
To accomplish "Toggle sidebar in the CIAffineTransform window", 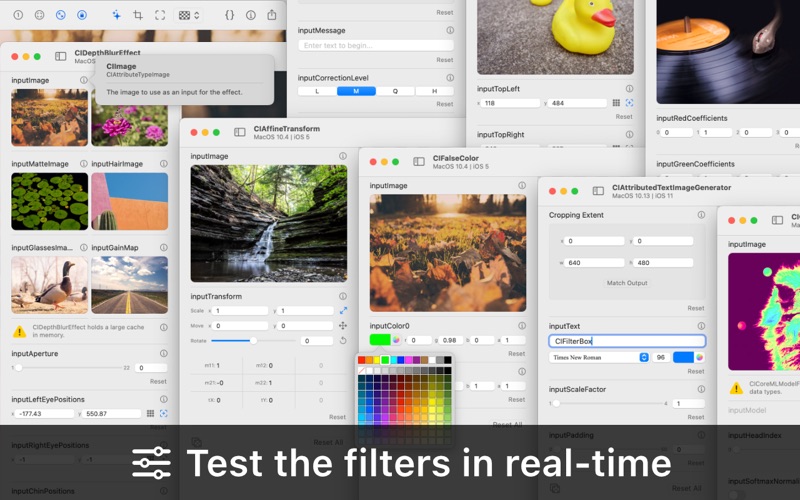I will point(240,133).
